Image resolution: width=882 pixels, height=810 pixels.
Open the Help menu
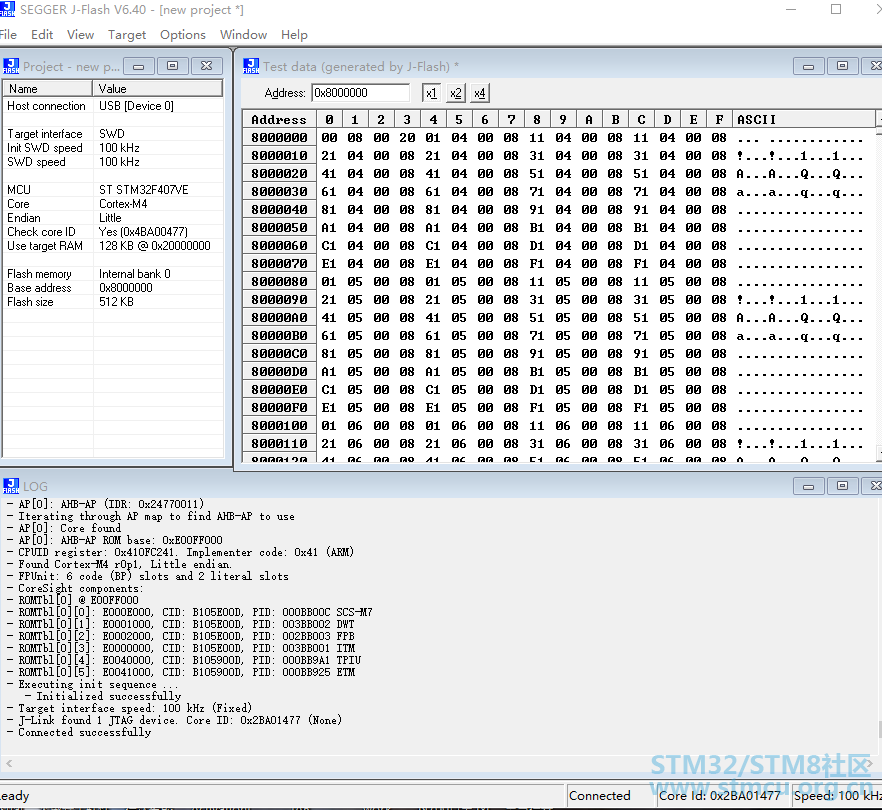(x=294, y=35)
